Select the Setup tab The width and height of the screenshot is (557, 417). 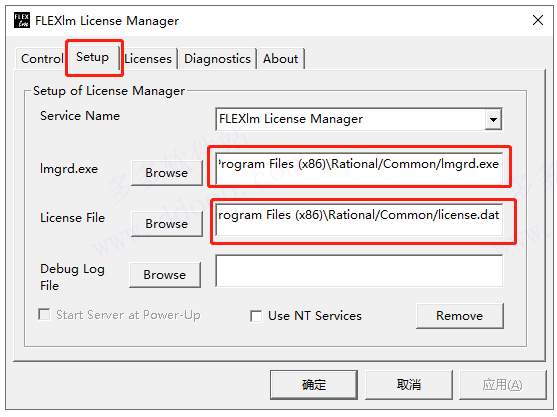tap(93, 57)
